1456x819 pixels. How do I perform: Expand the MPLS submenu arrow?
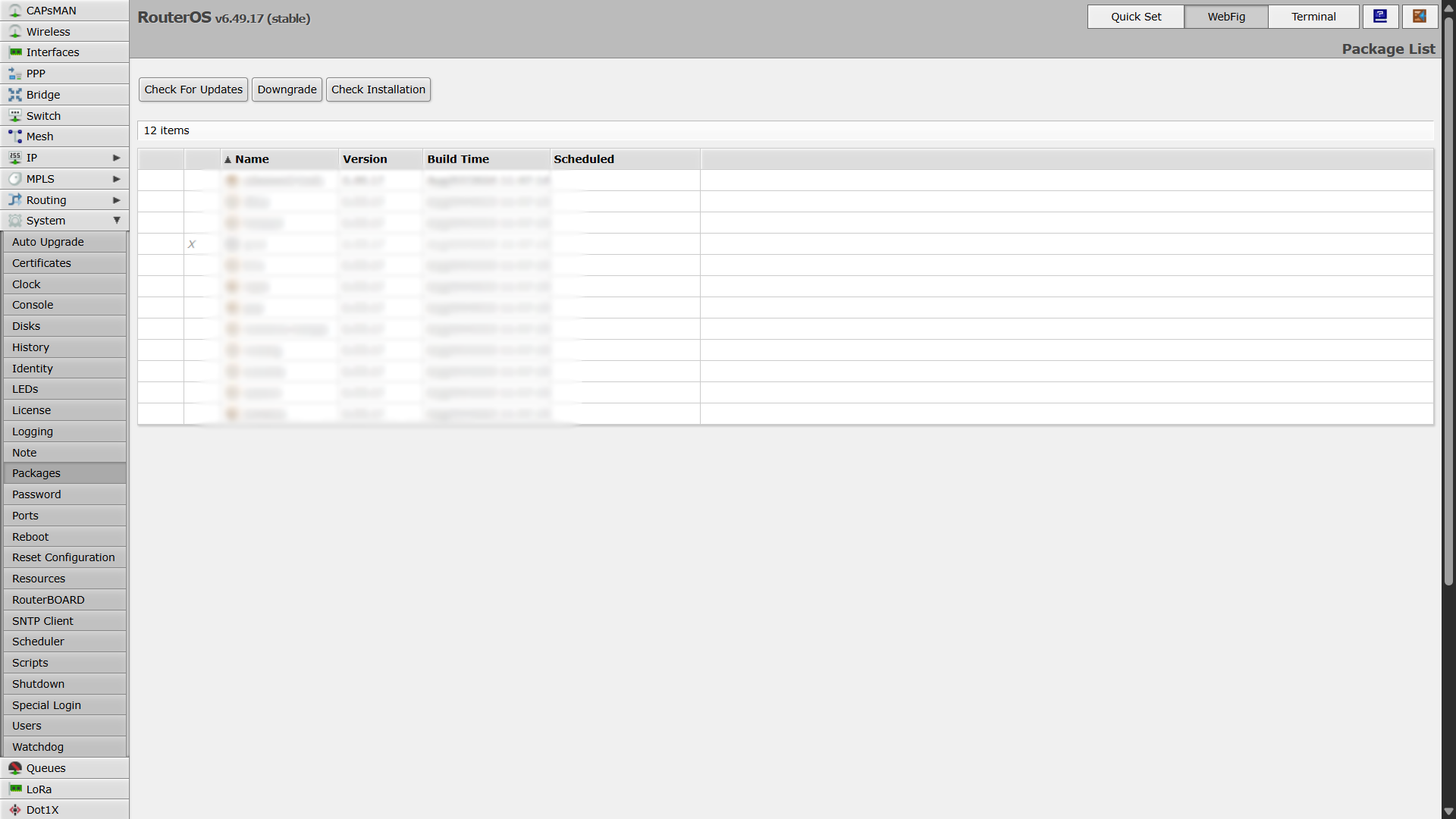pos(116,179)
